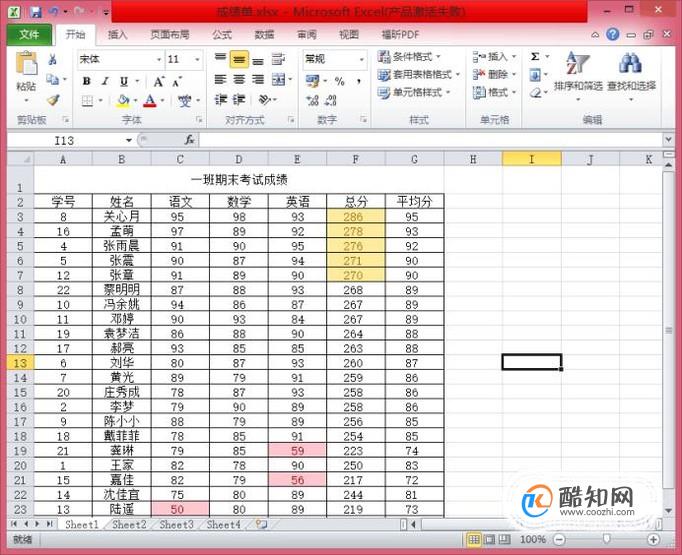Toggle wrap text icon
The image size is (682, 555).
(278, 59)
